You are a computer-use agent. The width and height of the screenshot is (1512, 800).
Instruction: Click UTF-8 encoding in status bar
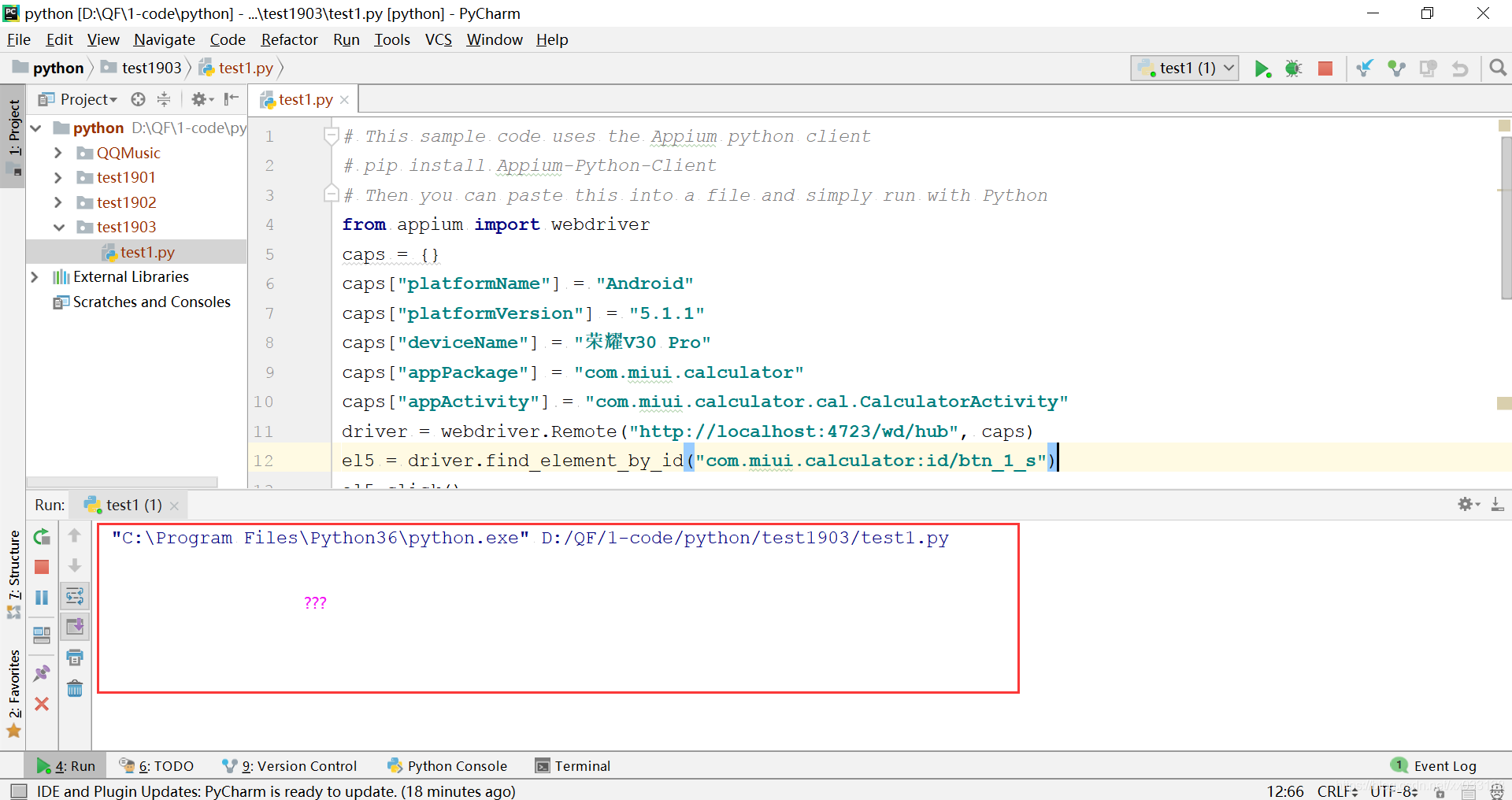tap(1394, 791)
